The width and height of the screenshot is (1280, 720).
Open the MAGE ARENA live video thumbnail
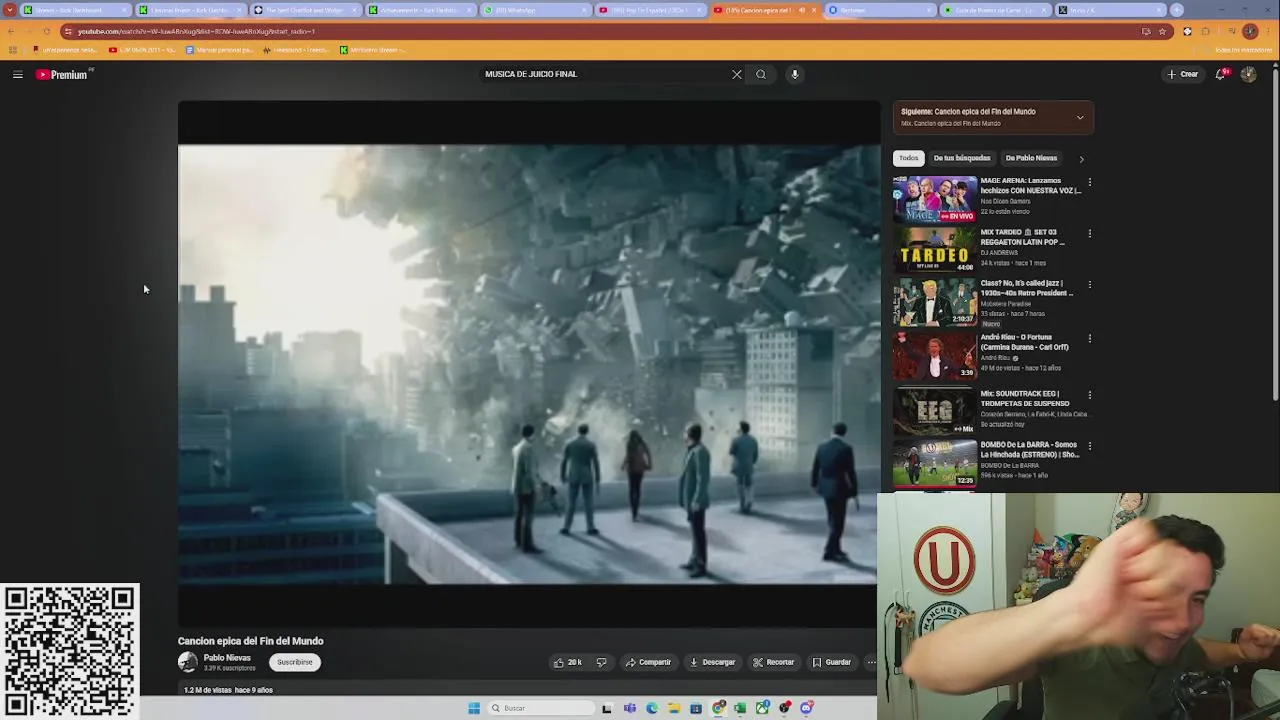pyautogui.click(x=935, y=199)
